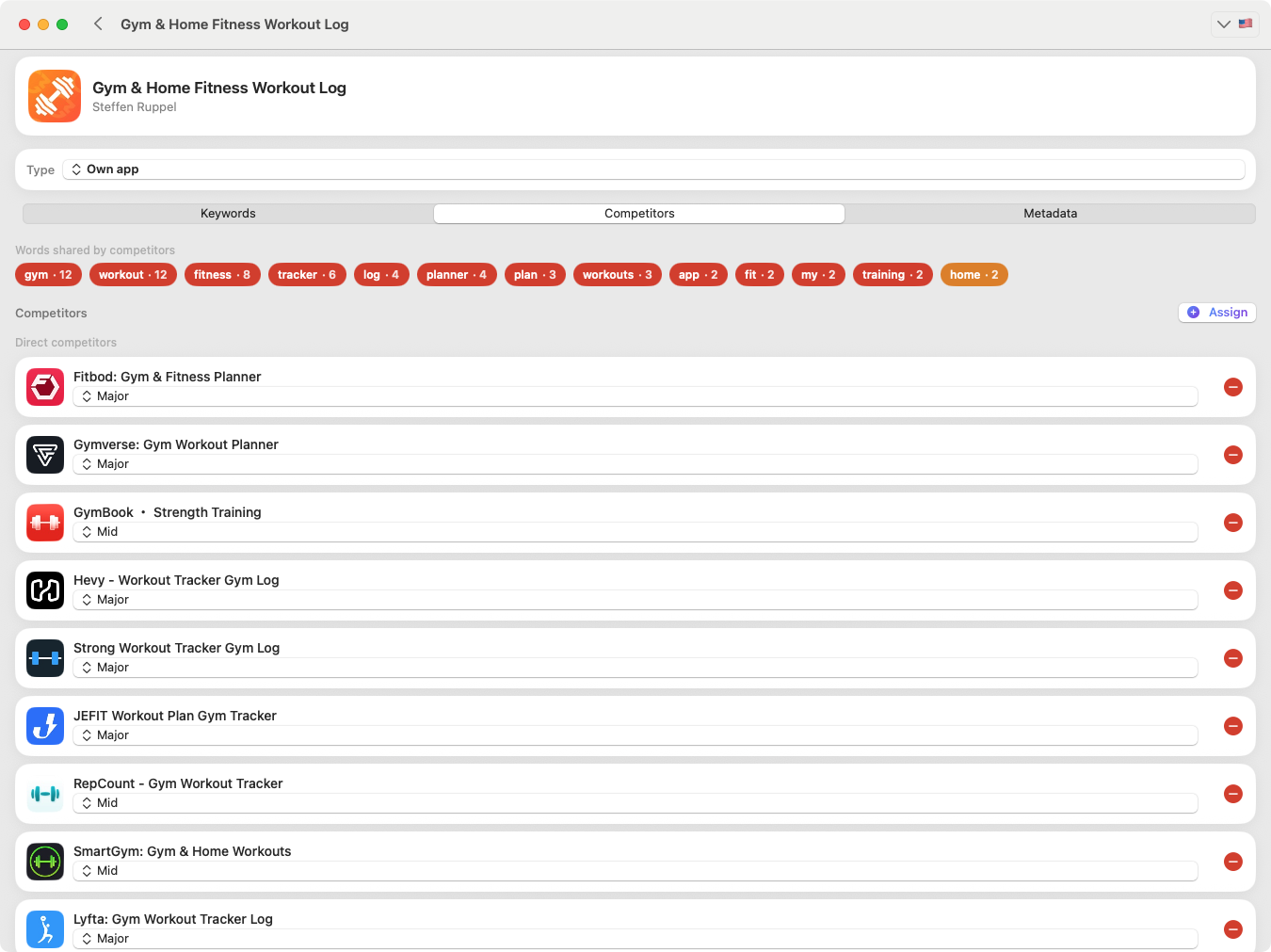Click the 'planner · 4' tag

point(457,275)
